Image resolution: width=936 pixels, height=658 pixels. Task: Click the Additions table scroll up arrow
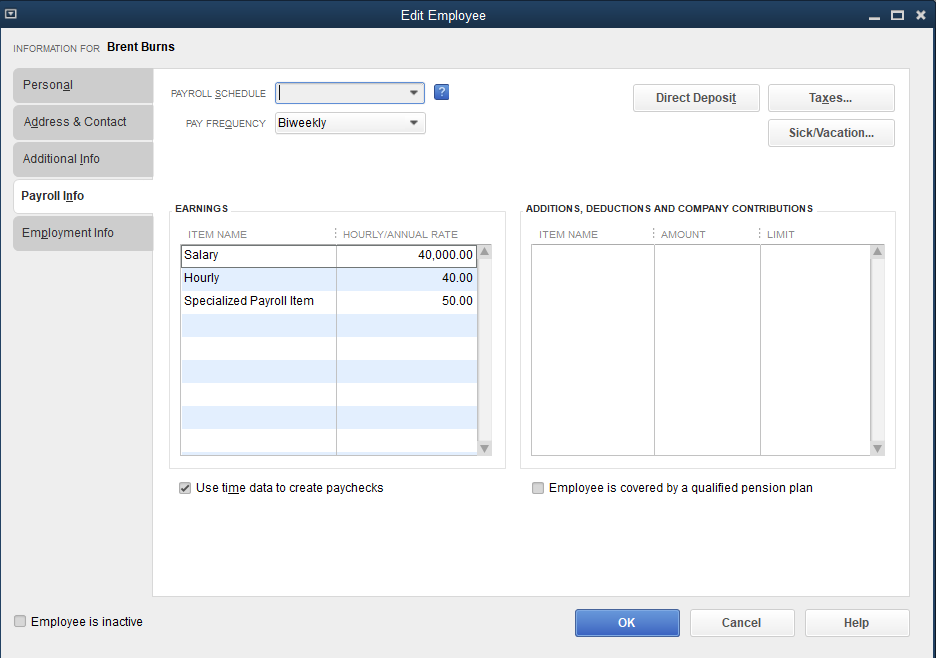(878, 251)
